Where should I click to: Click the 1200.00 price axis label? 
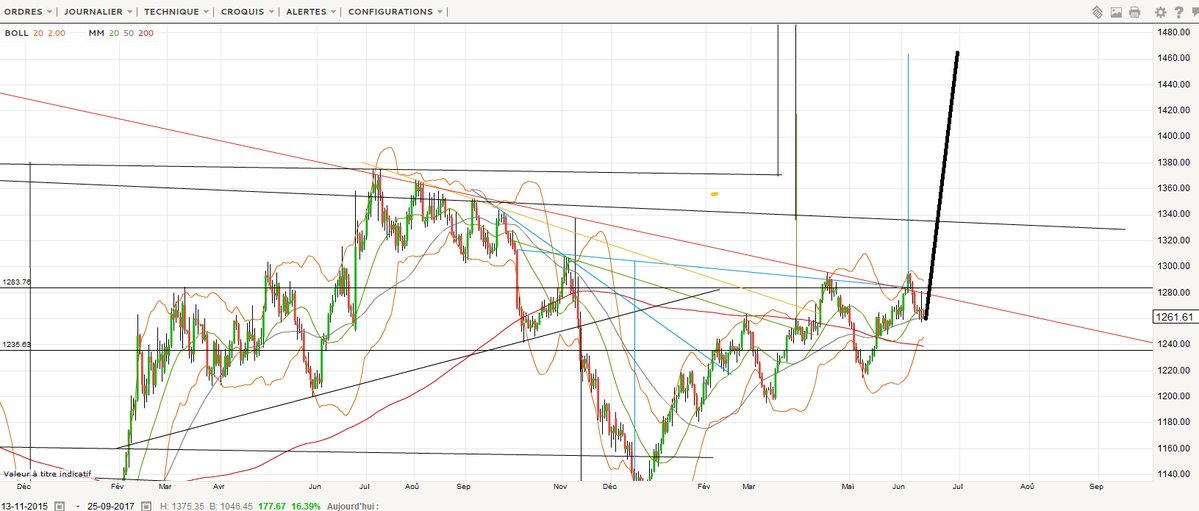pos(1176,396)
